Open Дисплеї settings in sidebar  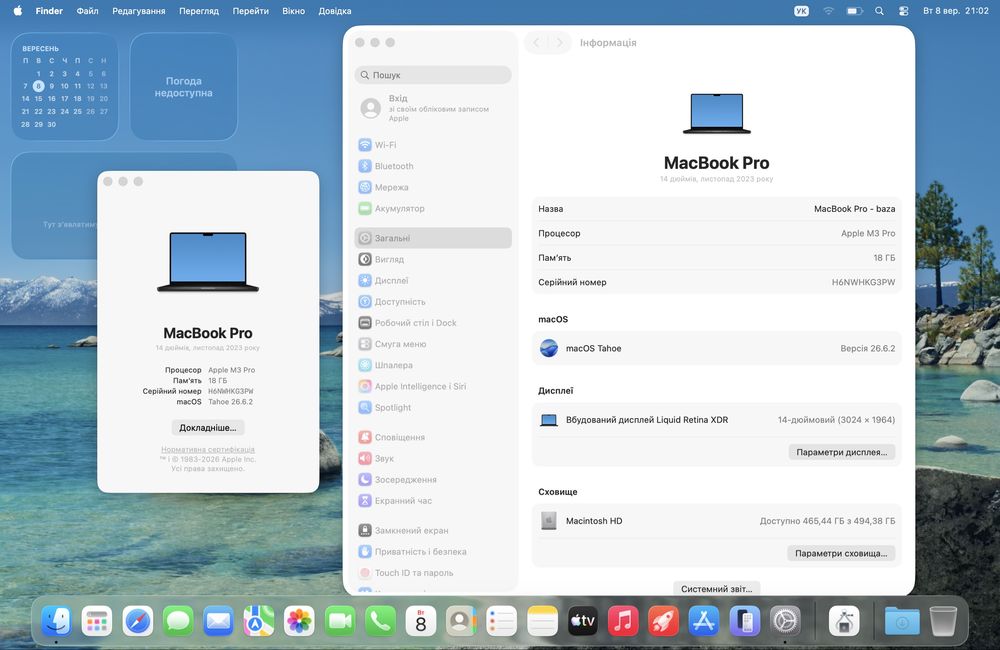[x=433, y=280]
